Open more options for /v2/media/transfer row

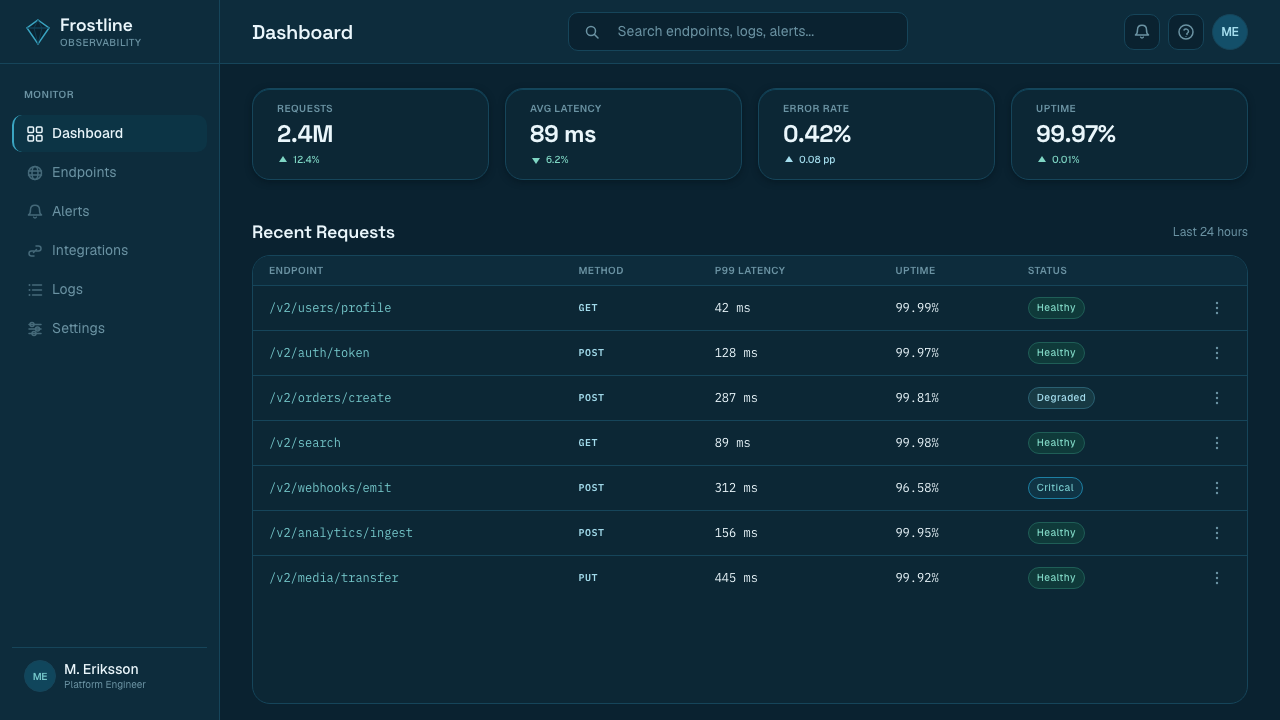tap(1217, 578)
